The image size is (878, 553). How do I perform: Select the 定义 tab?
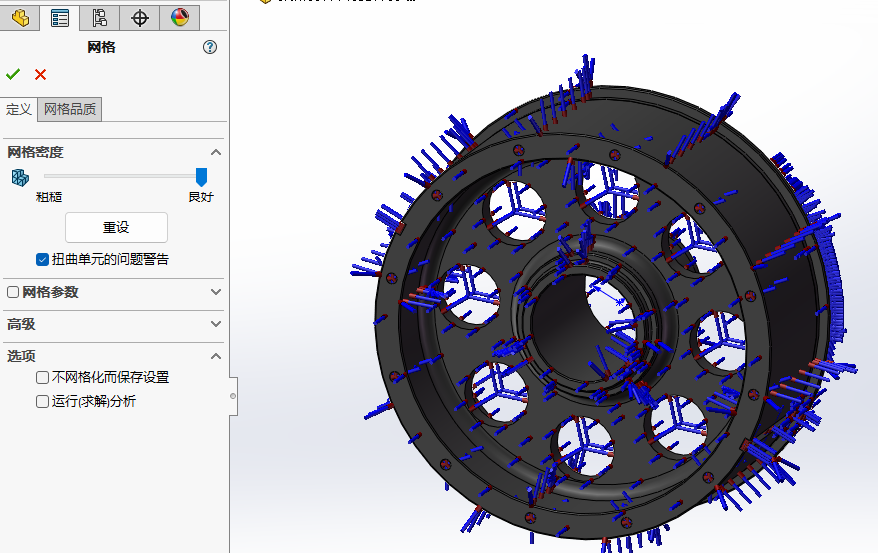click(19, 109)
